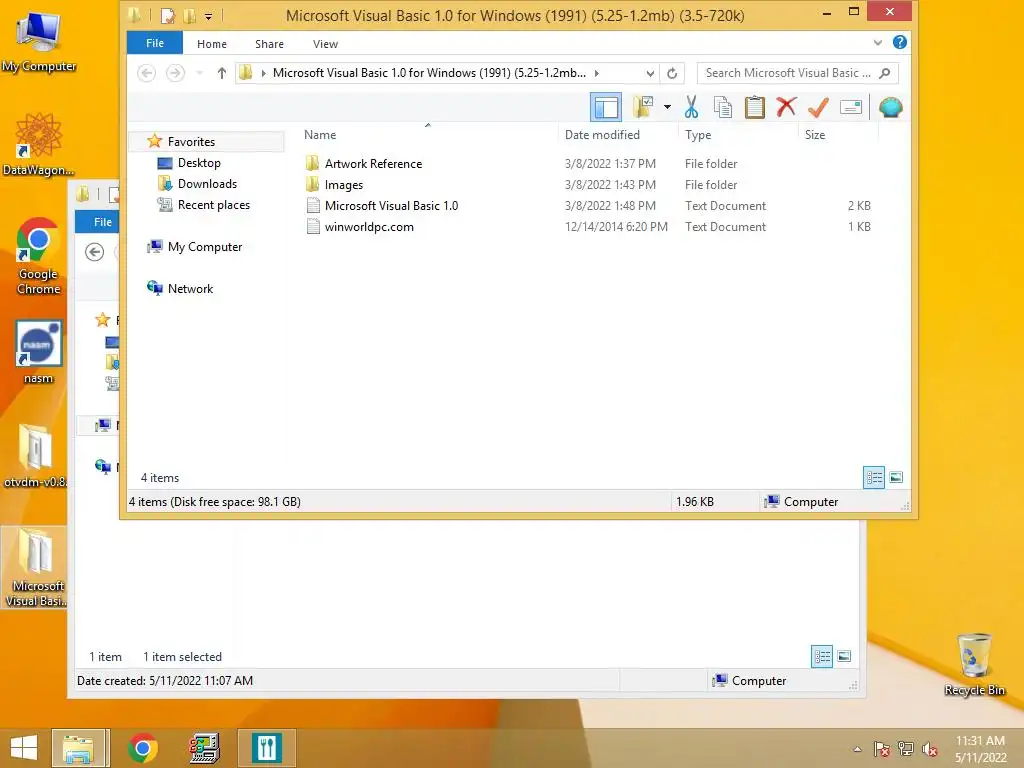Click the Cut scissors icon
Screen dimensions: 1024x768
click(691, 107)
